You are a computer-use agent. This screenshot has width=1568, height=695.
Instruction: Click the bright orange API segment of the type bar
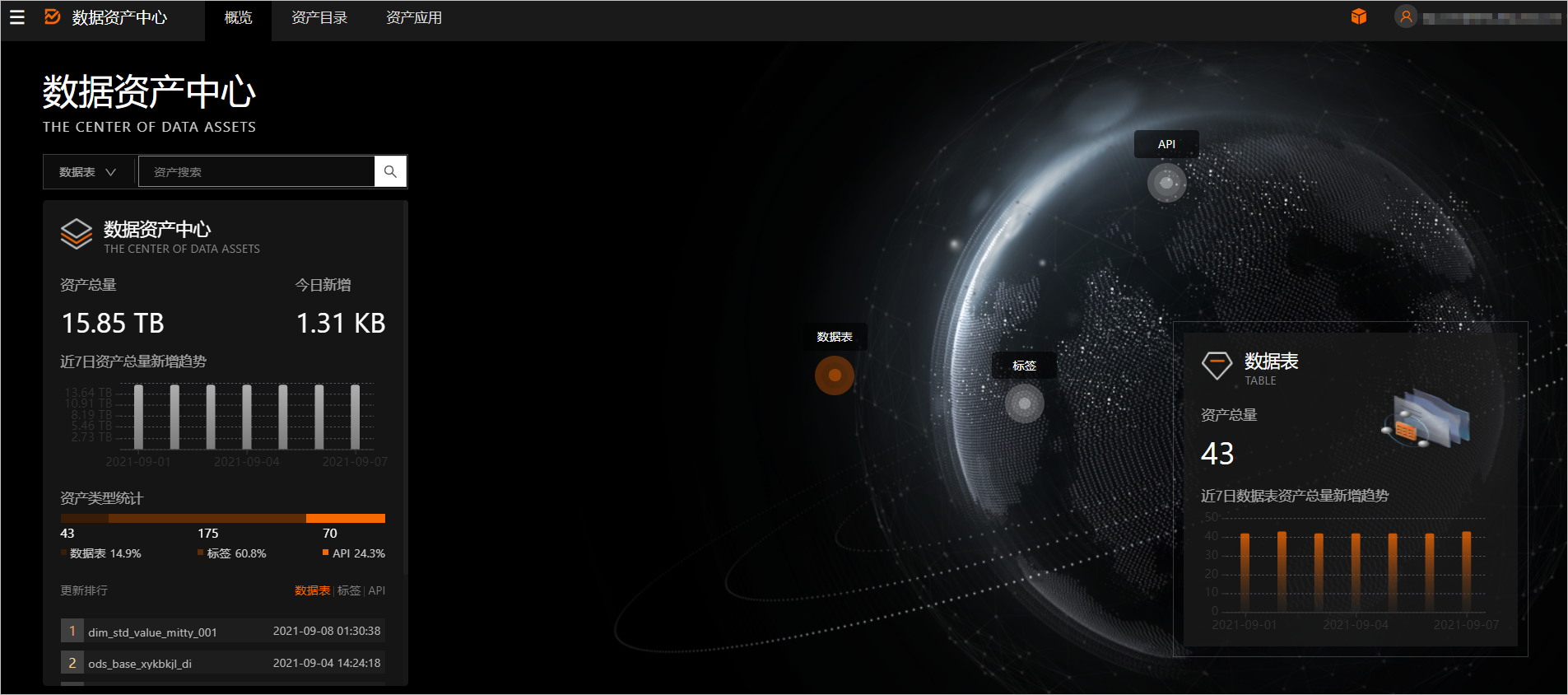click(x=346, y=519)
